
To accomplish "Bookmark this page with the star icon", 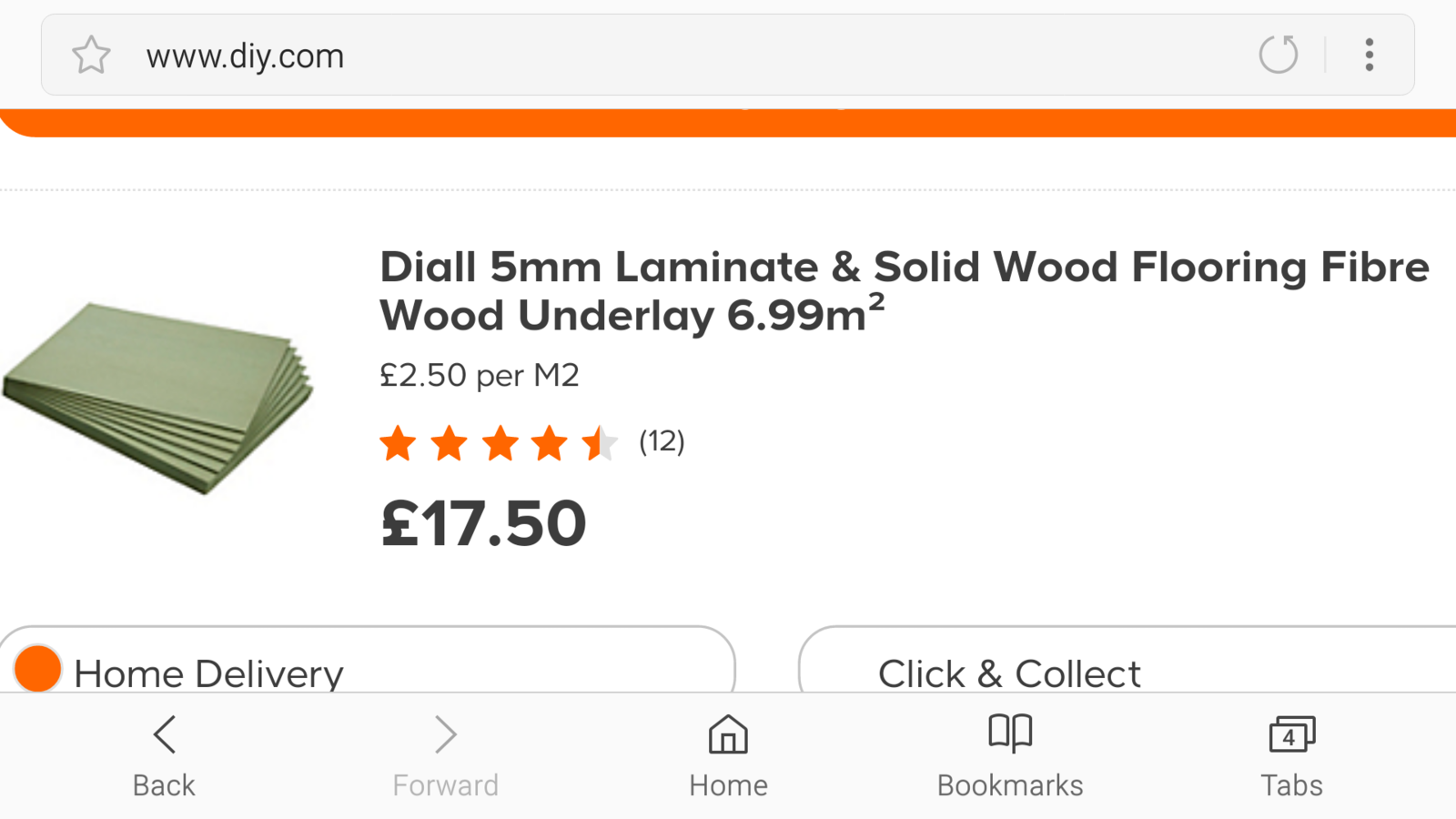I will (91, 56).
